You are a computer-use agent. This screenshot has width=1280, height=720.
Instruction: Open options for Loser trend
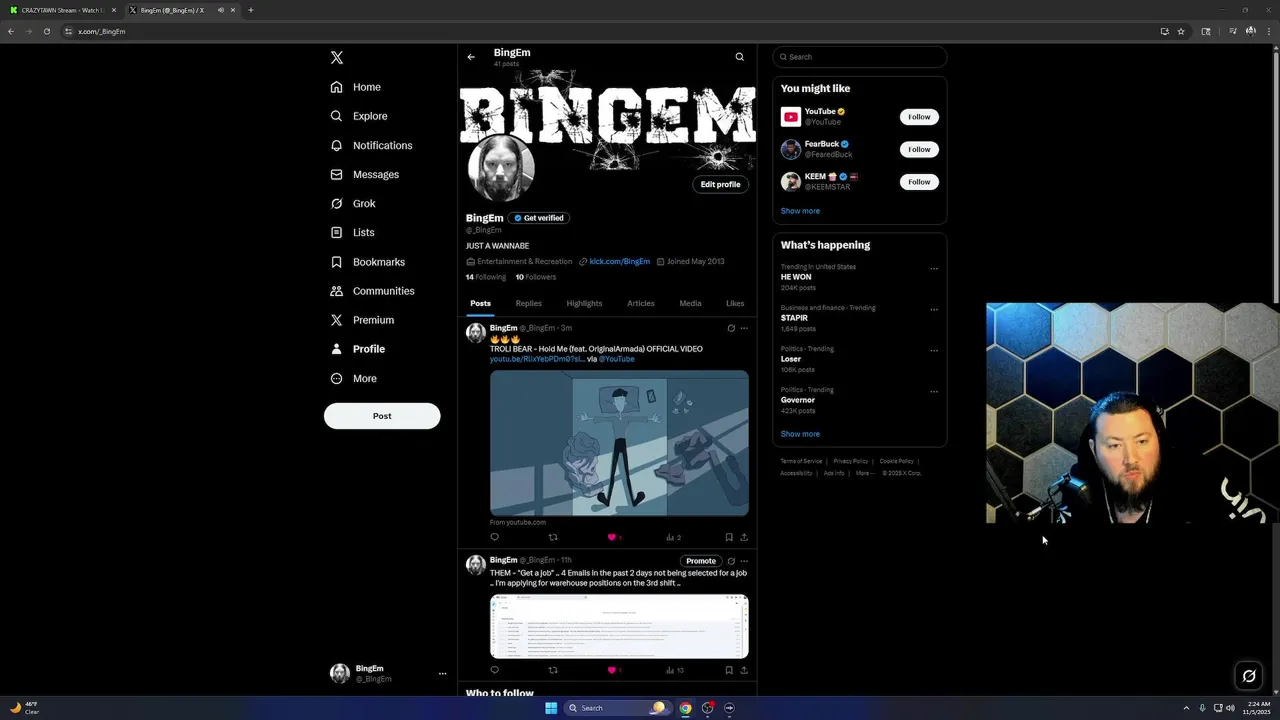coord(934,350)
